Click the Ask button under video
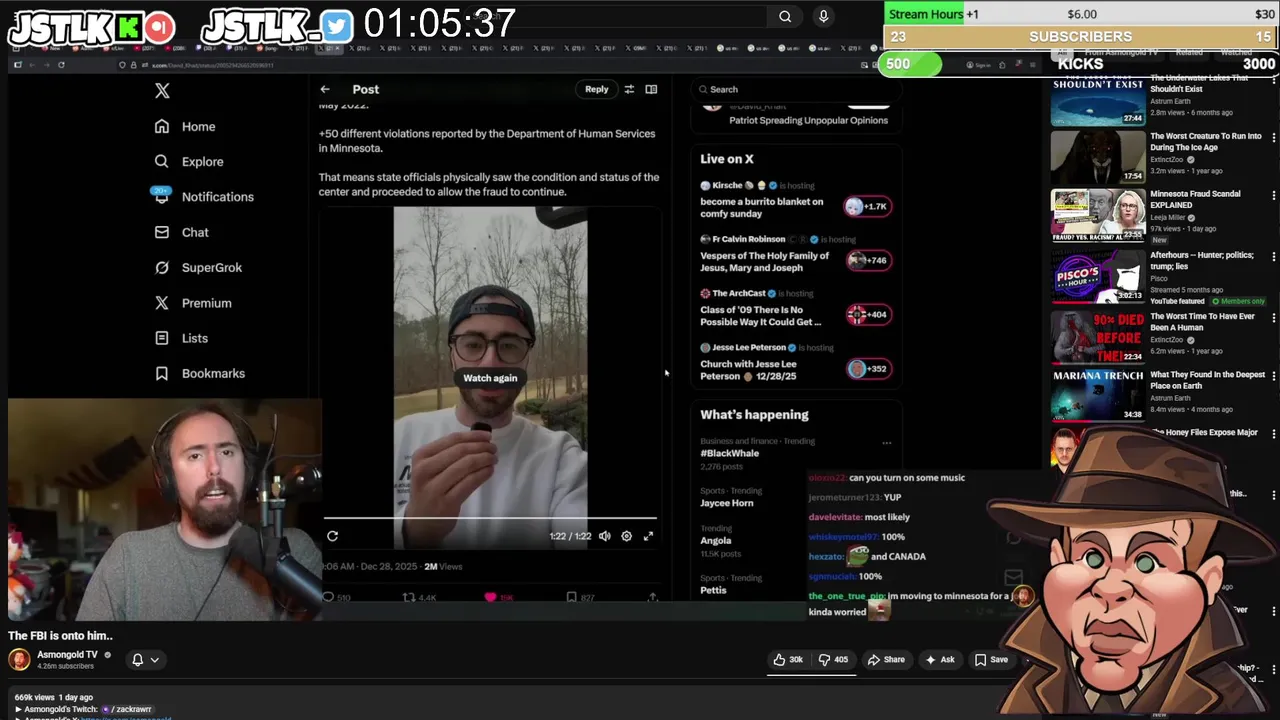Image resolution: width=1280 pixels, height=720 pixels. [940, 660]
